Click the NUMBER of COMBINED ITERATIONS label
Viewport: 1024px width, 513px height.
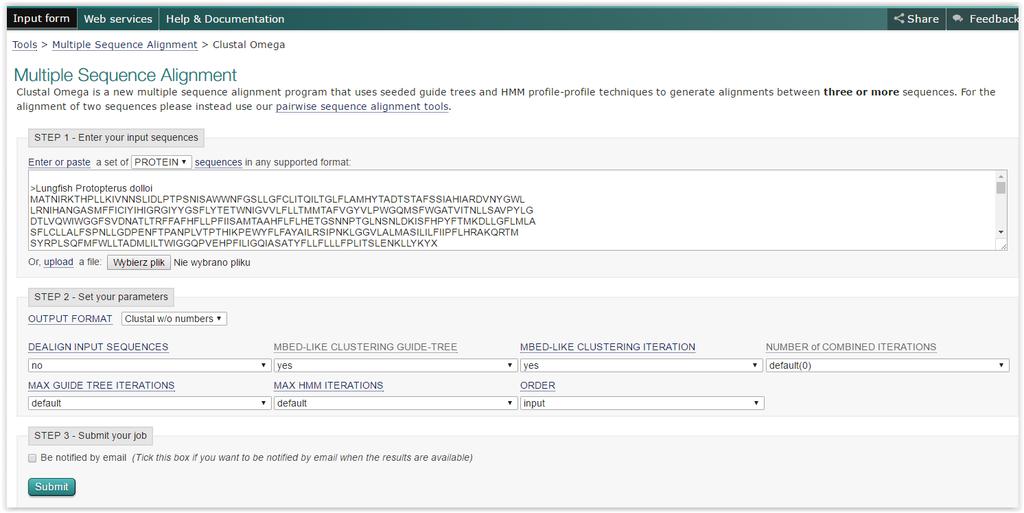[x=851, y=347]
